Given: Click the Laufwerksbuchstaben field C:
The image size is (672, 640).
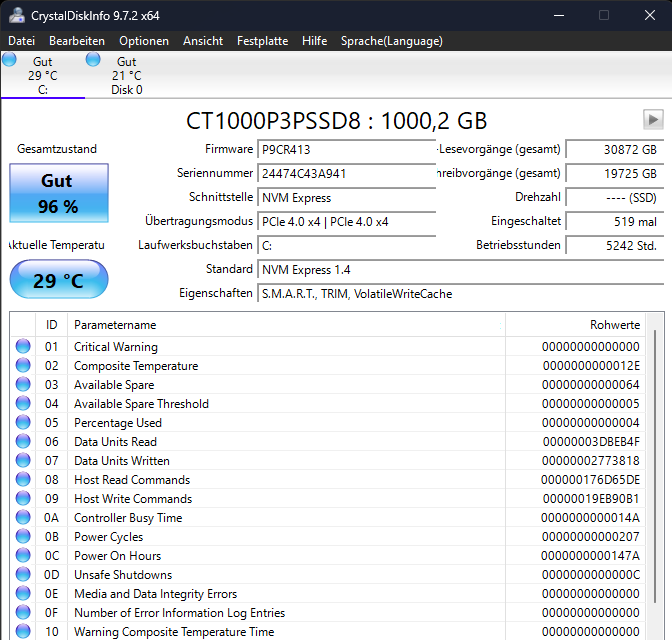Looking at the screenshot, I should pyautogui.click(x=346, y=246).
